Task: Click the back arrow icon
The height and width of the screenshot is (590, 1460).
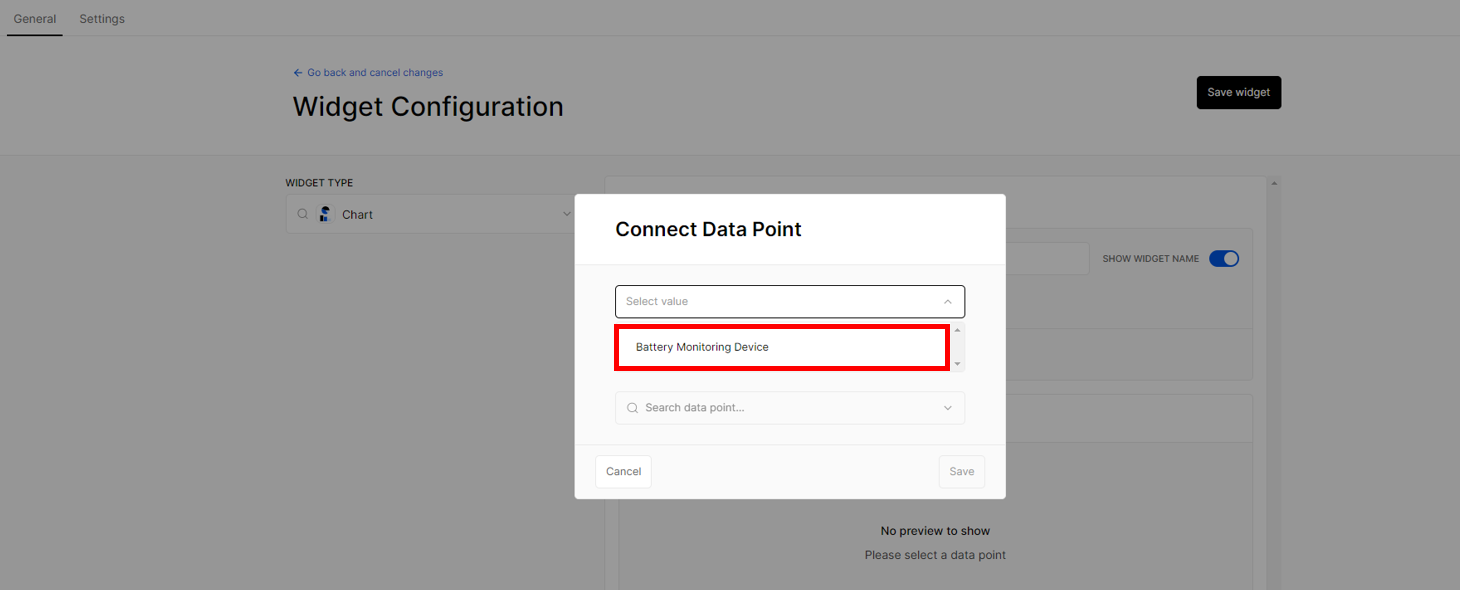Action: point(298,72)
